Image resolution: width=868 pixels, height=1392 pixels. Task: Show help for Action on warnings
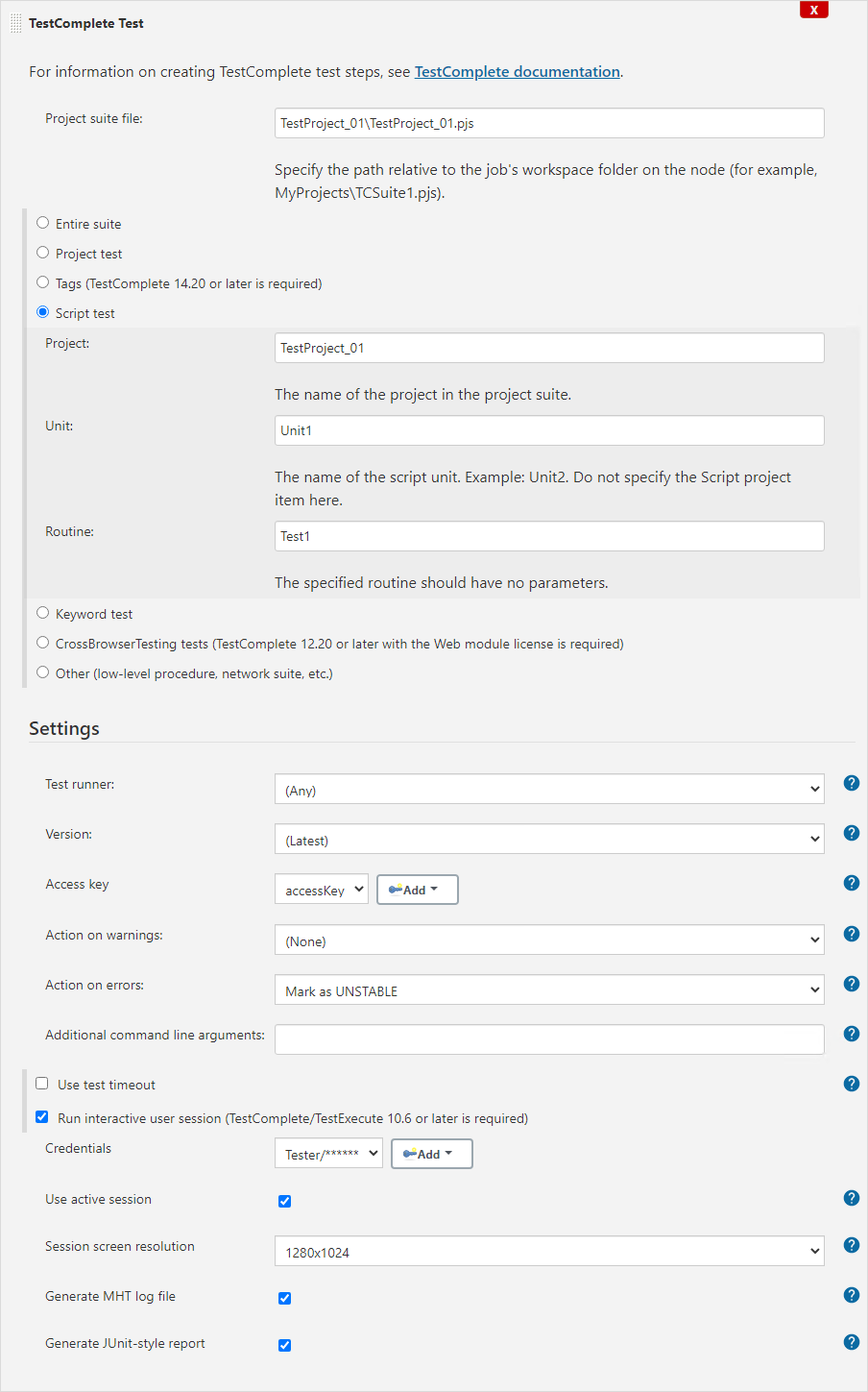(x=851, y=934)
